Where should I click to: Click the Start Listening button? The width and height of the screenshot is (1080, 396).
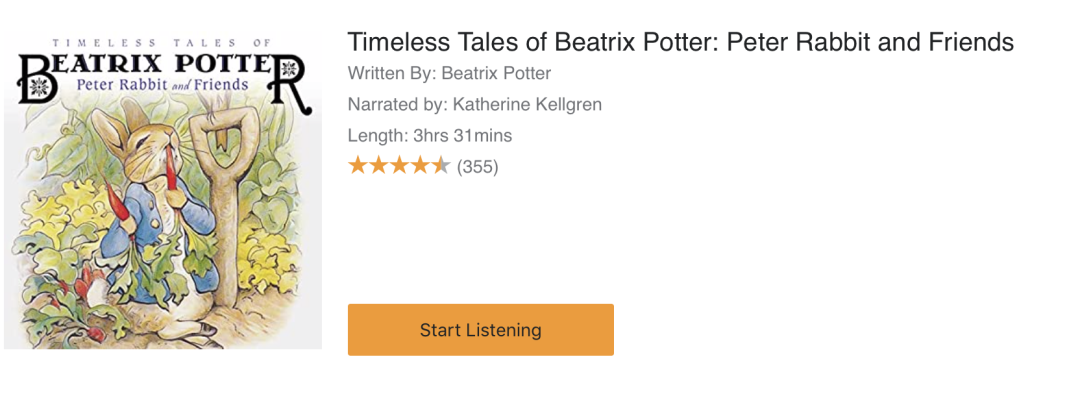(x=480, y=330)
